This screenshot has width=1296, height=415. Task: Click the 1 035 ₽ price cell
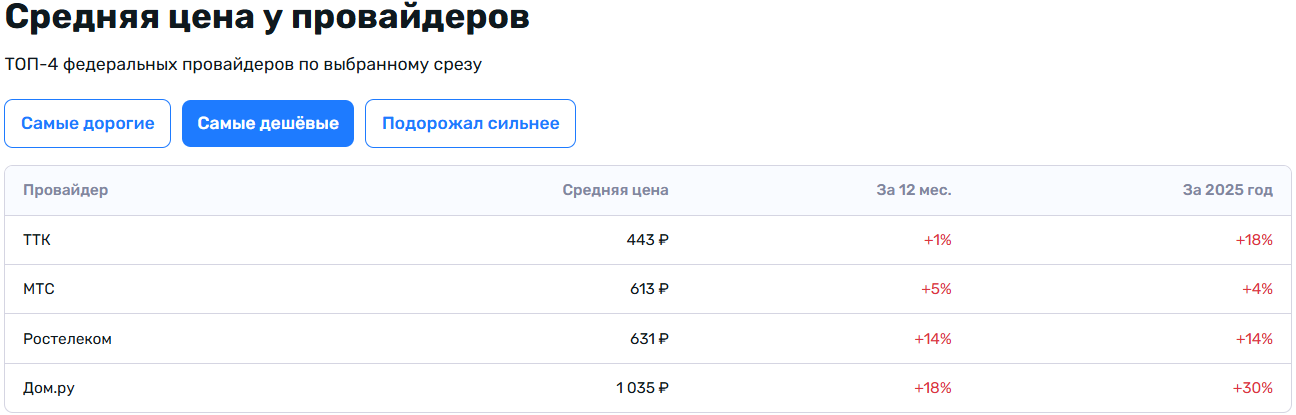[x=642, y=388]
